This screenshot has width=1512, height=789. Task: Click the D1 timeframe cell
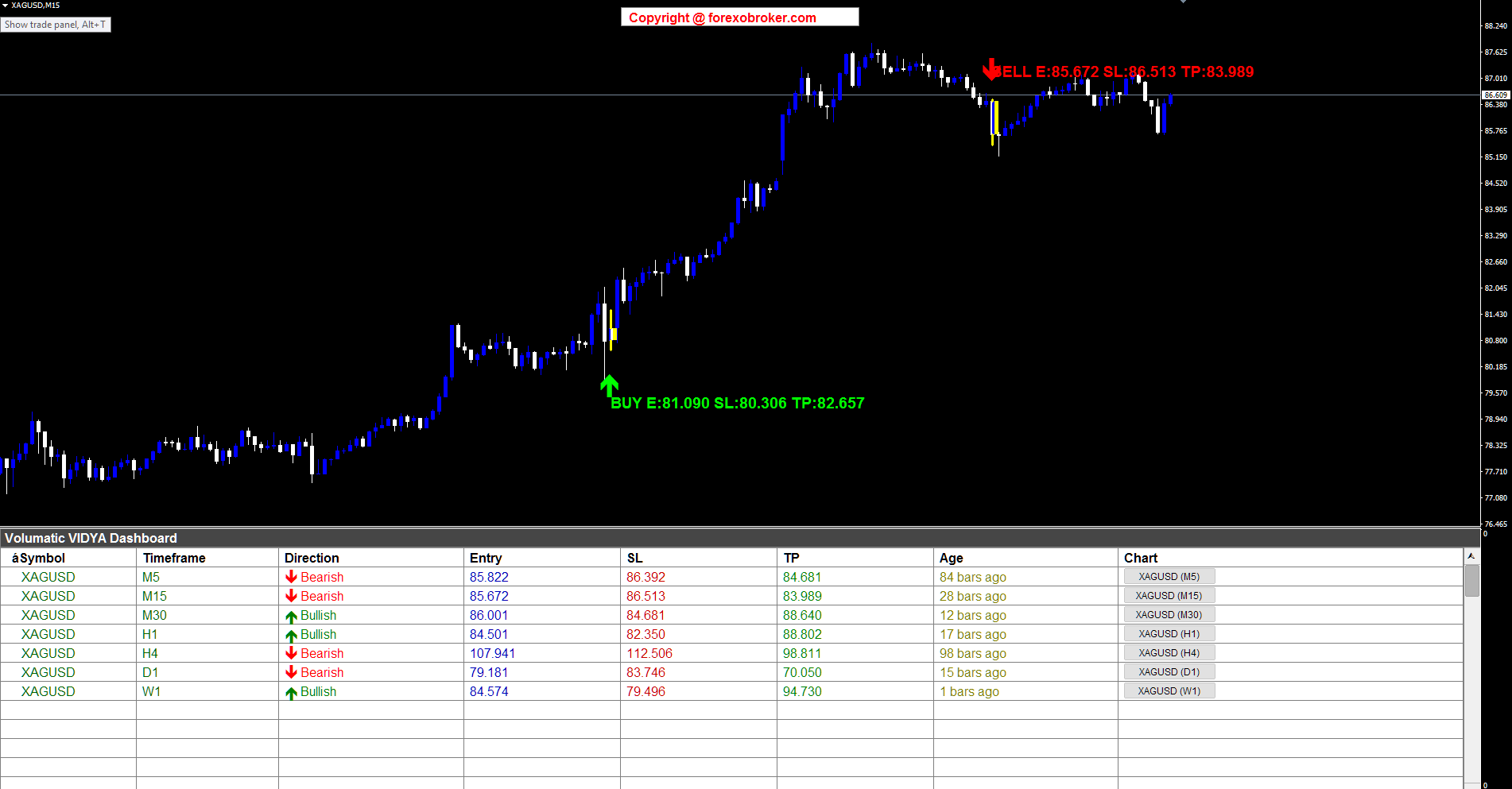point(150,672)
